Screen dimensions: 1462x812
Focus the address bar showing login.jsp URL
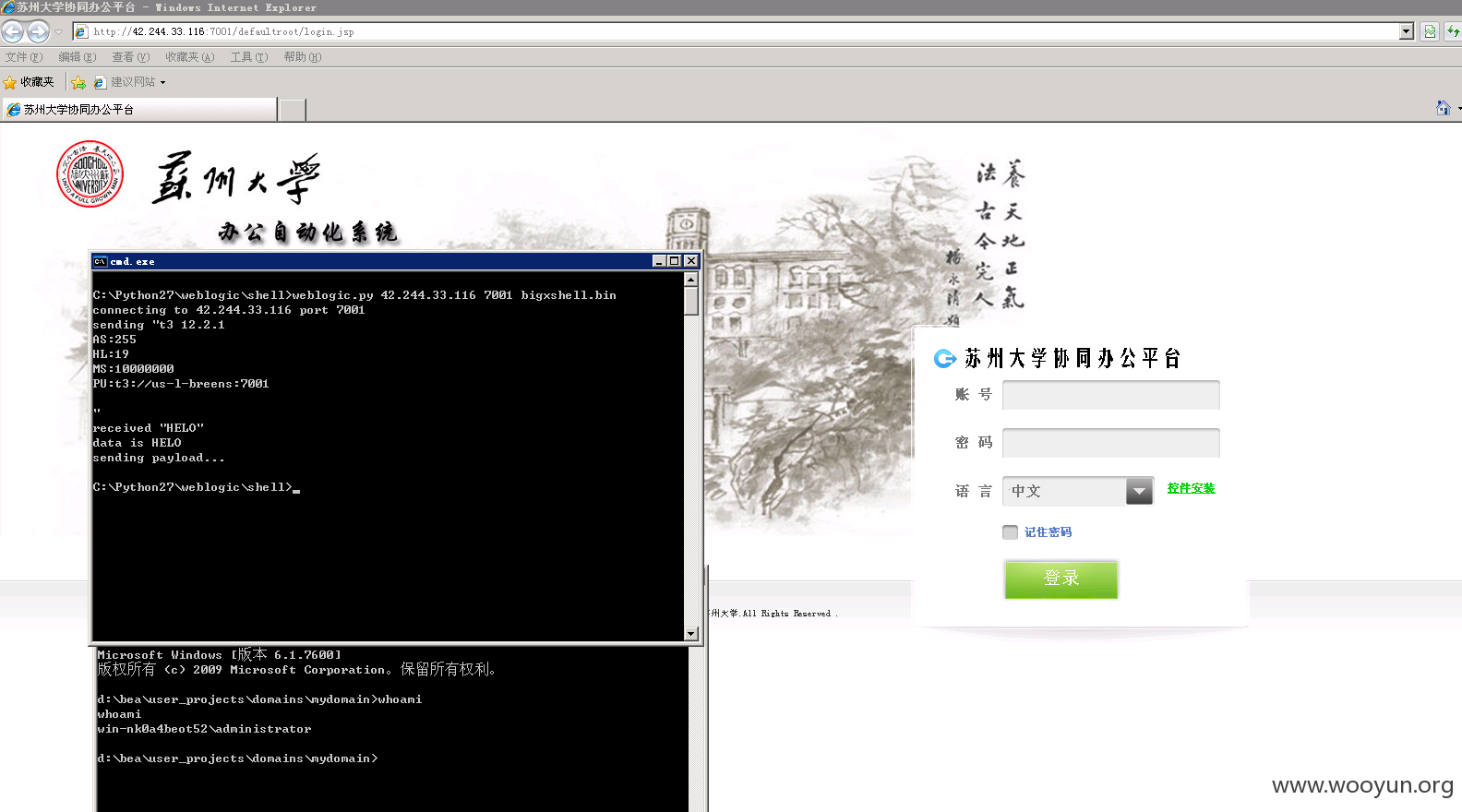coord(736,31)
